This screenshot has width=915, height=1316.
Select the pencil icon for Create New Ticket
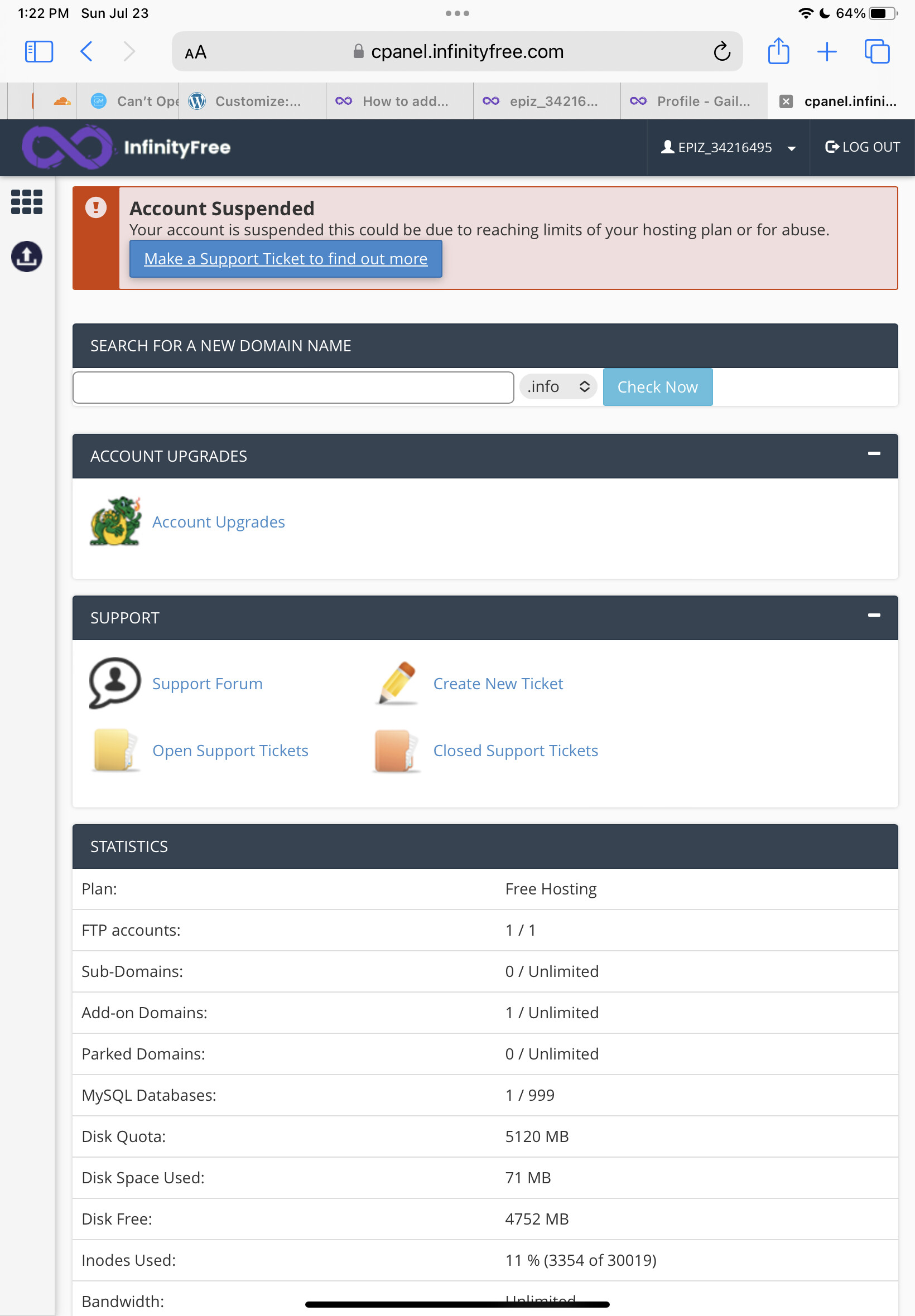(395, 683)
